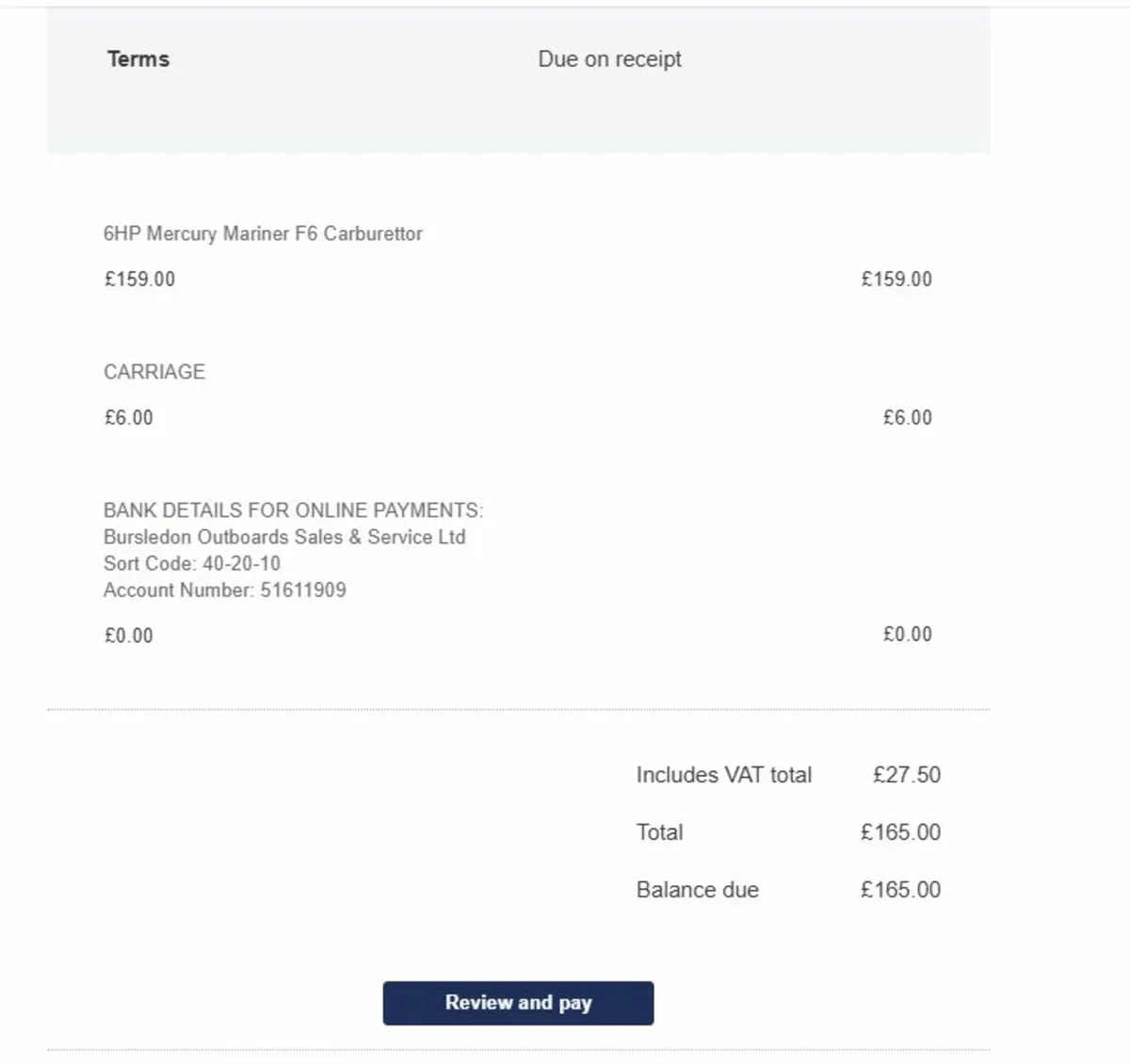
Task: Select the Due on receipt terms text
Action: click(x=609, y=59)
